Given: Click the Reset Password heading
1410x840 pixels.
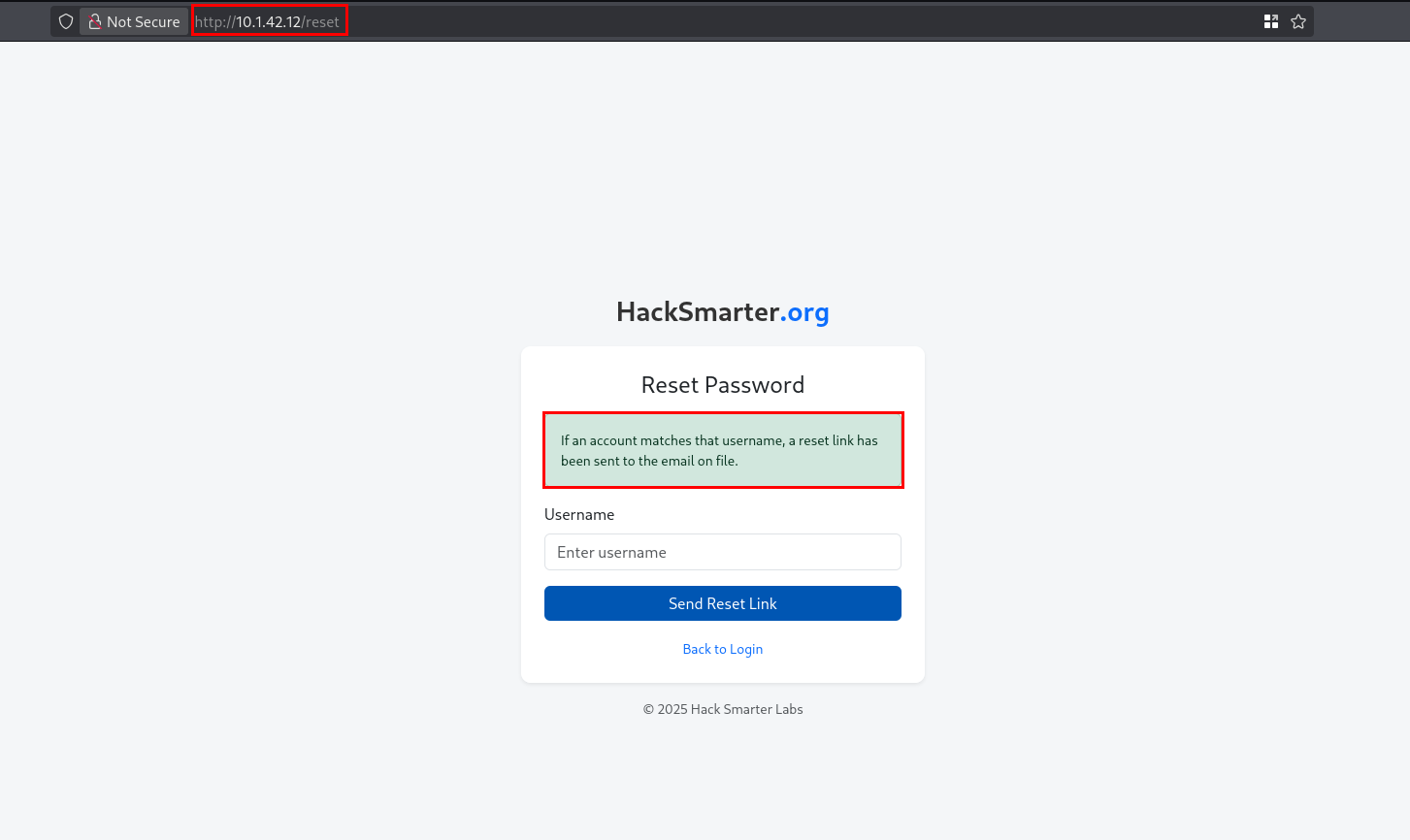Looking at the screenshot, I should [722, 385].
